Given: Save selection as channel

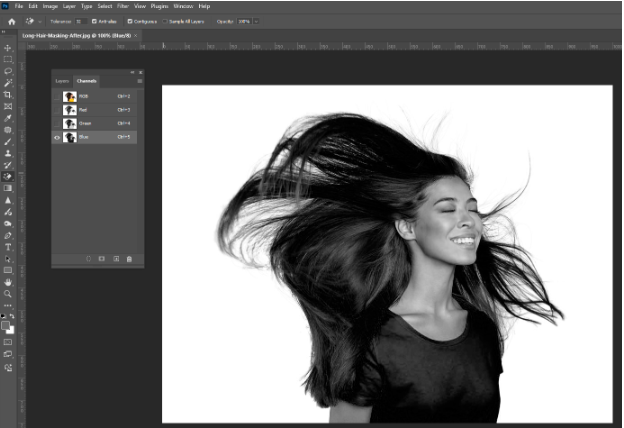Looking at the screenshot, I should coord(102,259).
